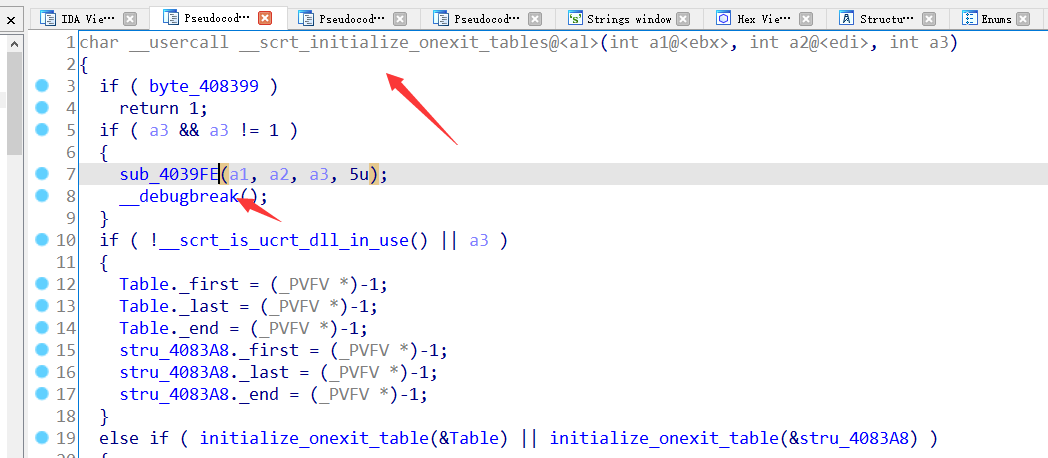This screenshot has height=458, width=1048.
Task: Select the active Pseudocode tab with red close button
Action: [216, 18]
